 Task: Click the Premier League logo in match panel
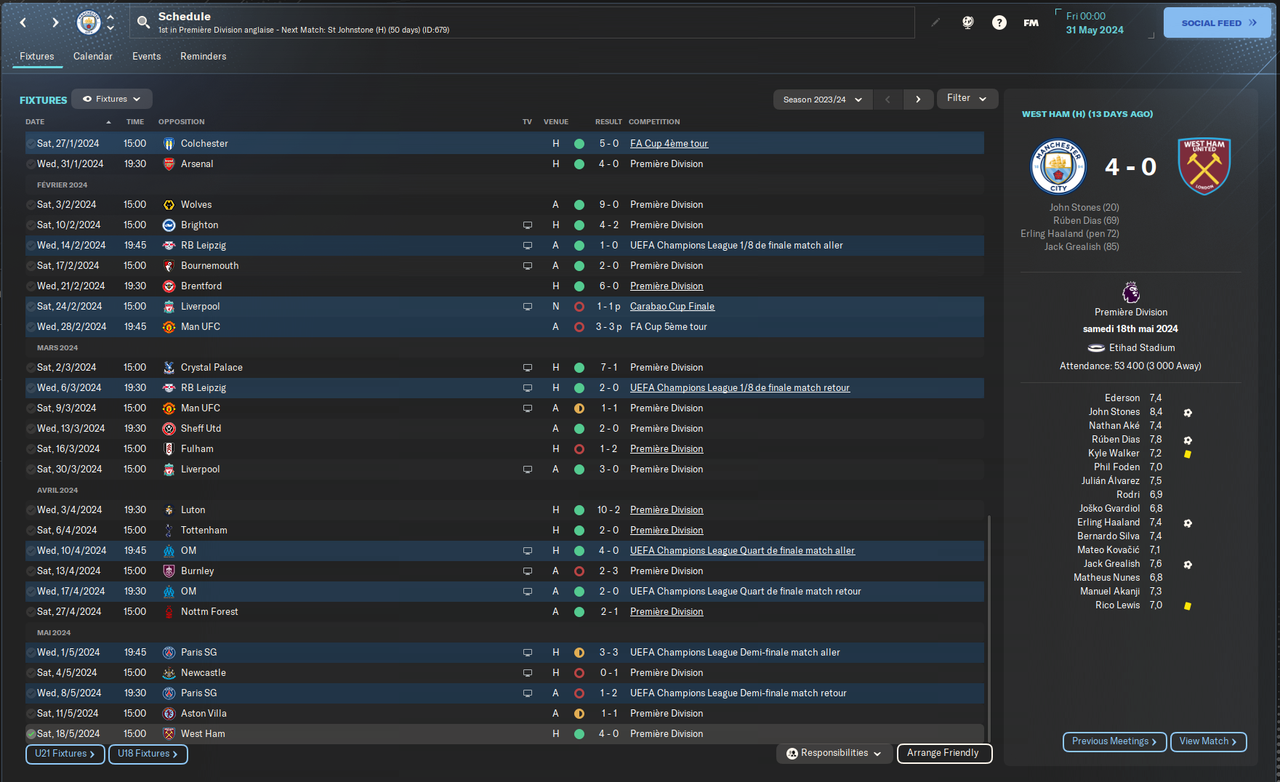coord(1130,294)
